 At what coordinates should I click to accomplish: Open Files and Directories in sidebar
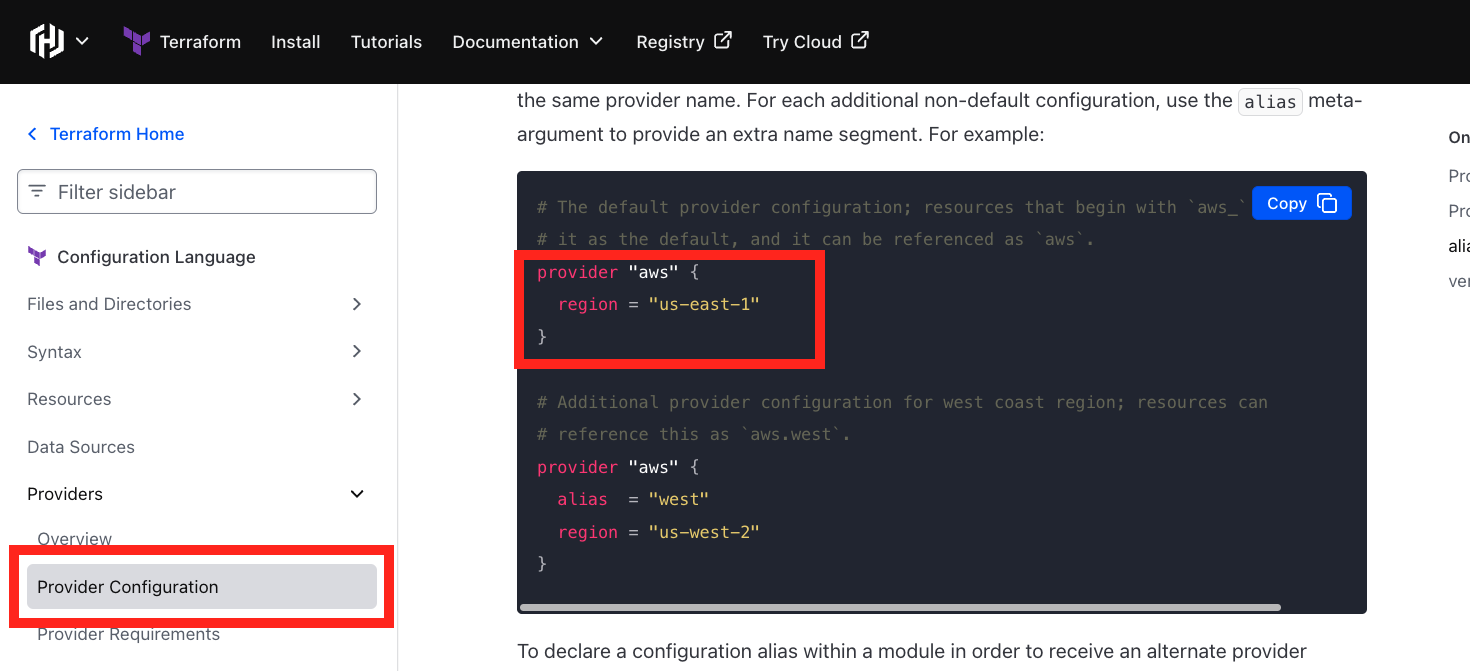pyautogui.click(x=109, y=304)
